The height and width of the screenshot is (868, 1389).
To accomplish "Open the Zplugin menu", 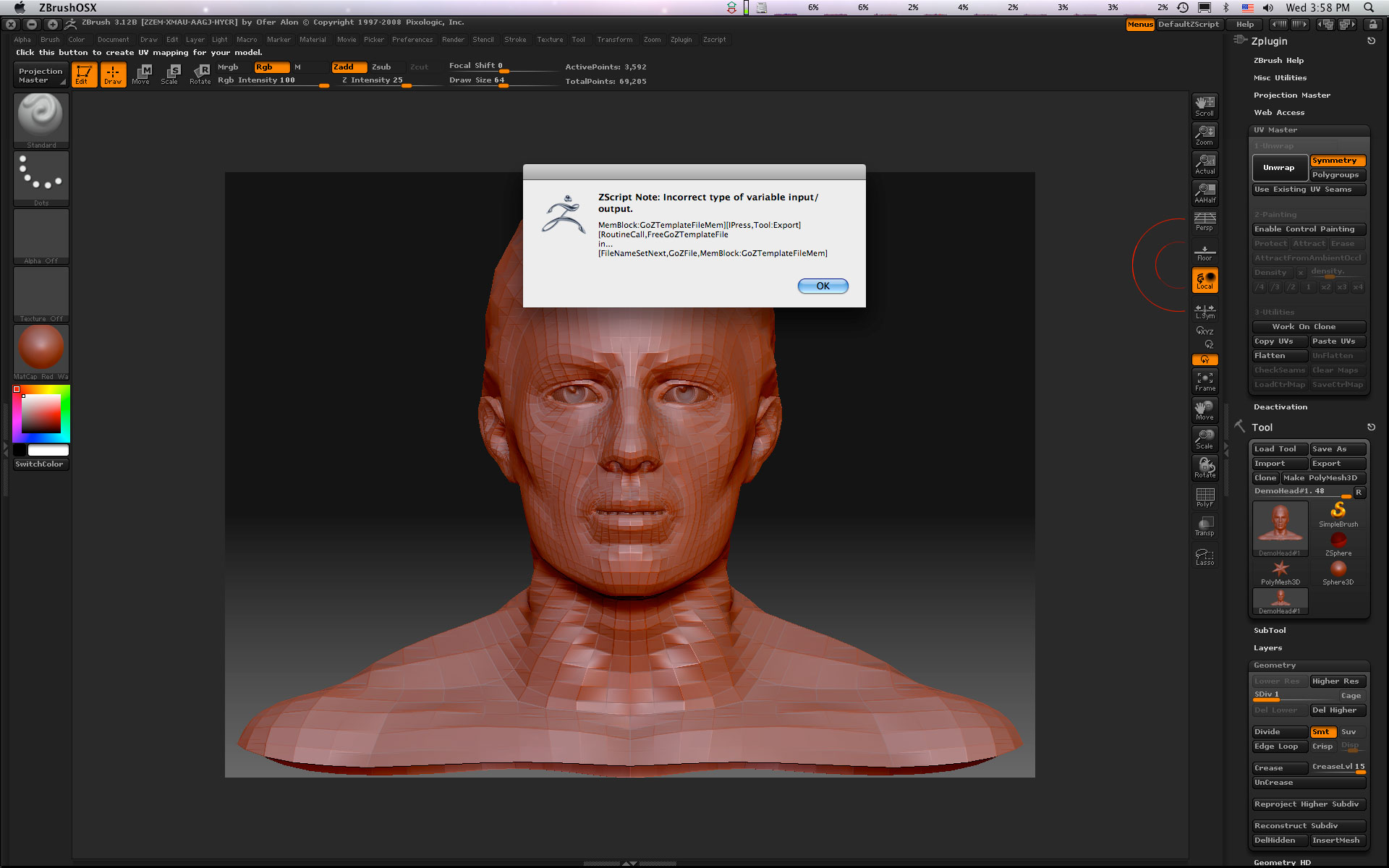I will [681, 40].
